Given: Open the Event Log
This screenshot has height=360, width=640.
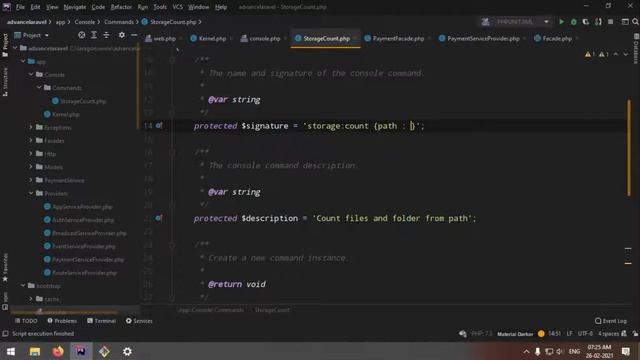Looking at the screenshot, I should click(x=611, y=321).
